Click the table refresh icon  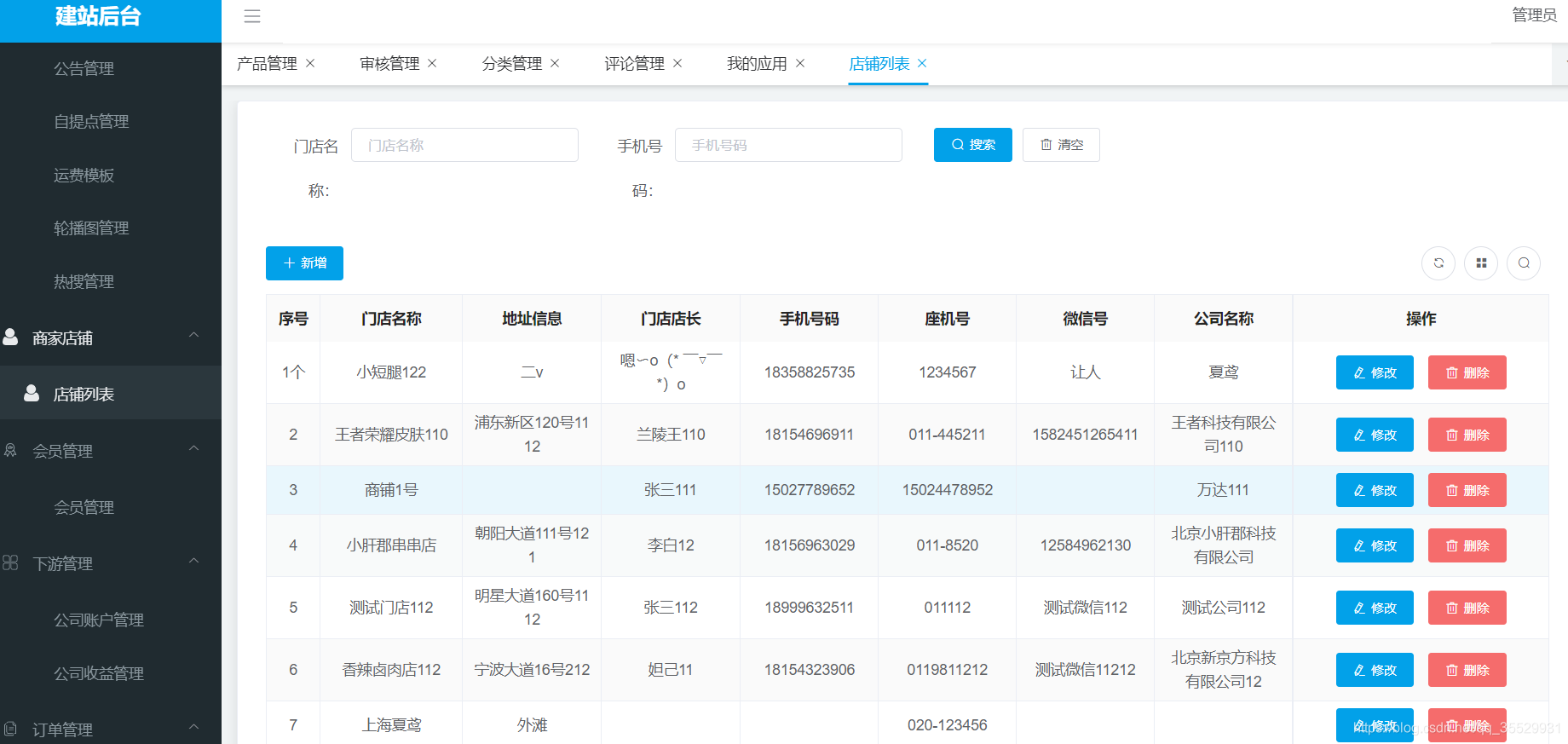1438,263
